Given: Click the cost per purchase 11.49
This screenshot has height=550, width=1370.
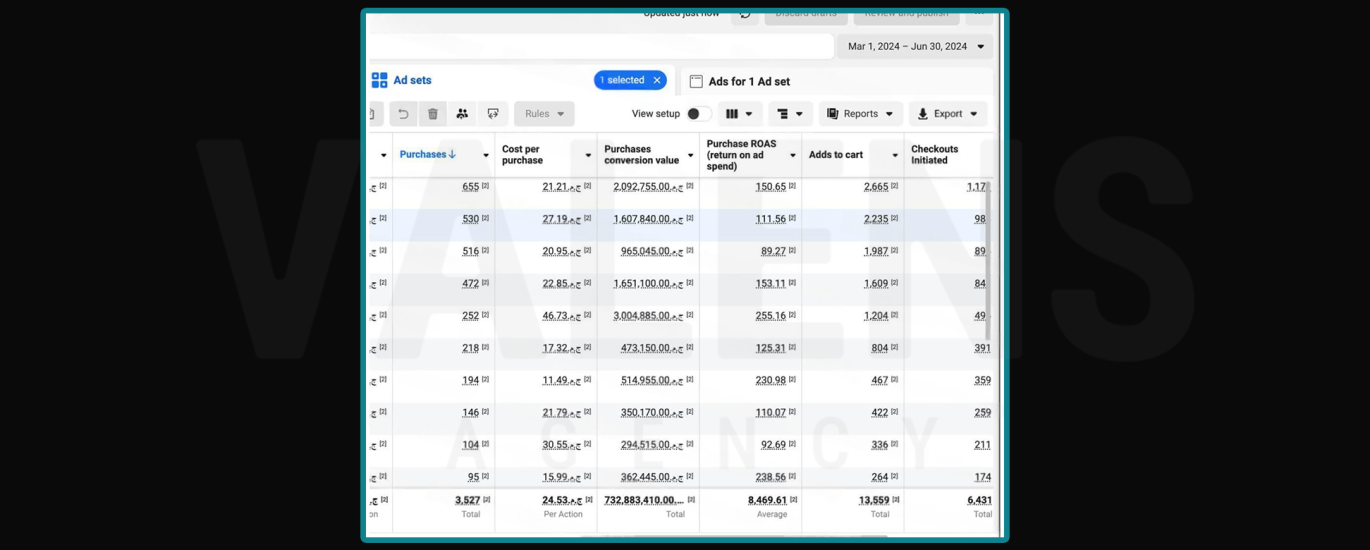Looking at the screenshot, I should pos(562,380).
